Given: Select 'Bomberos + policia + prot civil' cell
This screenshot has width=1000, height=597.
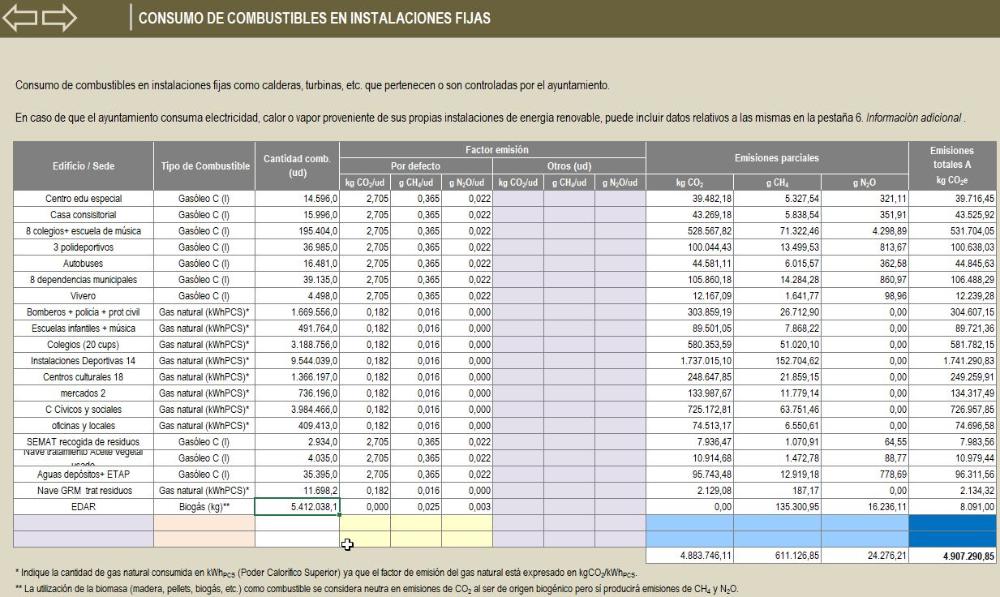Looking at the screenshot, I should 83,312.
